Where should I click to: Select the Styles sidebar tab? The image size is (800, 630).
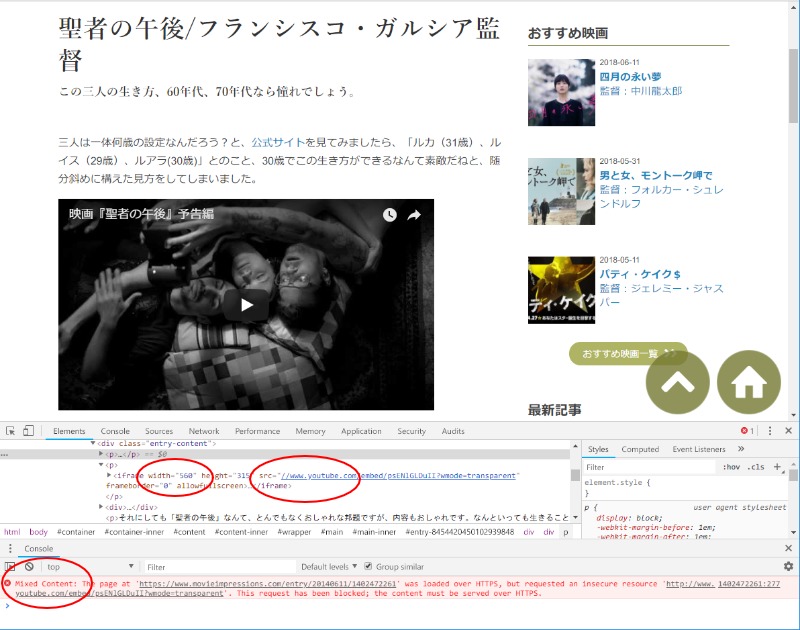597,449
